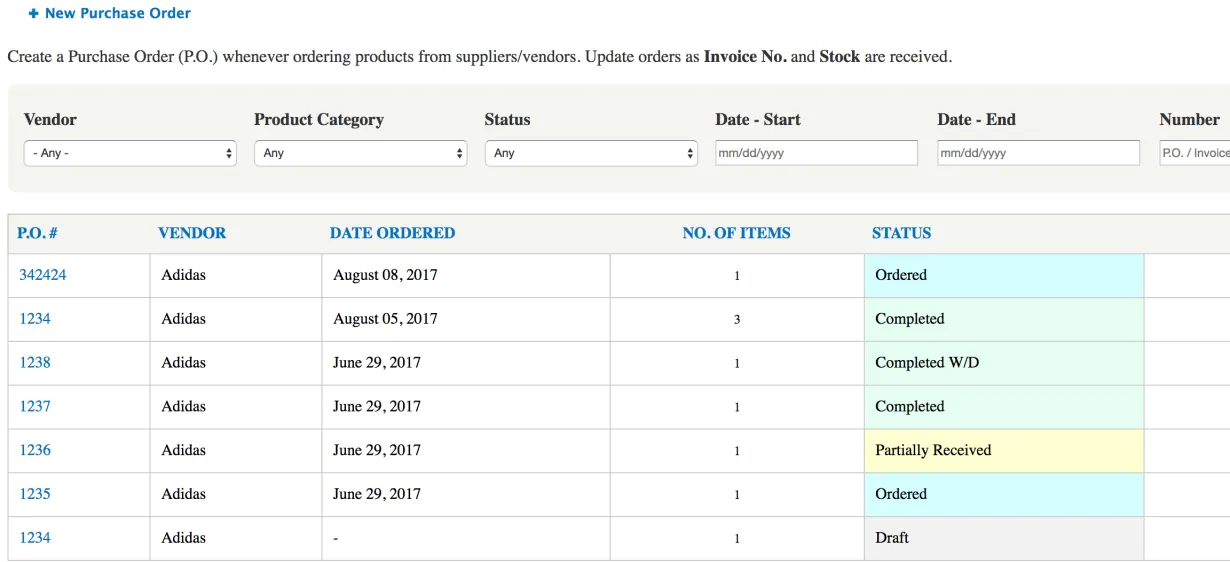Click the Completed W/D status cell
Screen dimensions: 1230x562
1004,363
